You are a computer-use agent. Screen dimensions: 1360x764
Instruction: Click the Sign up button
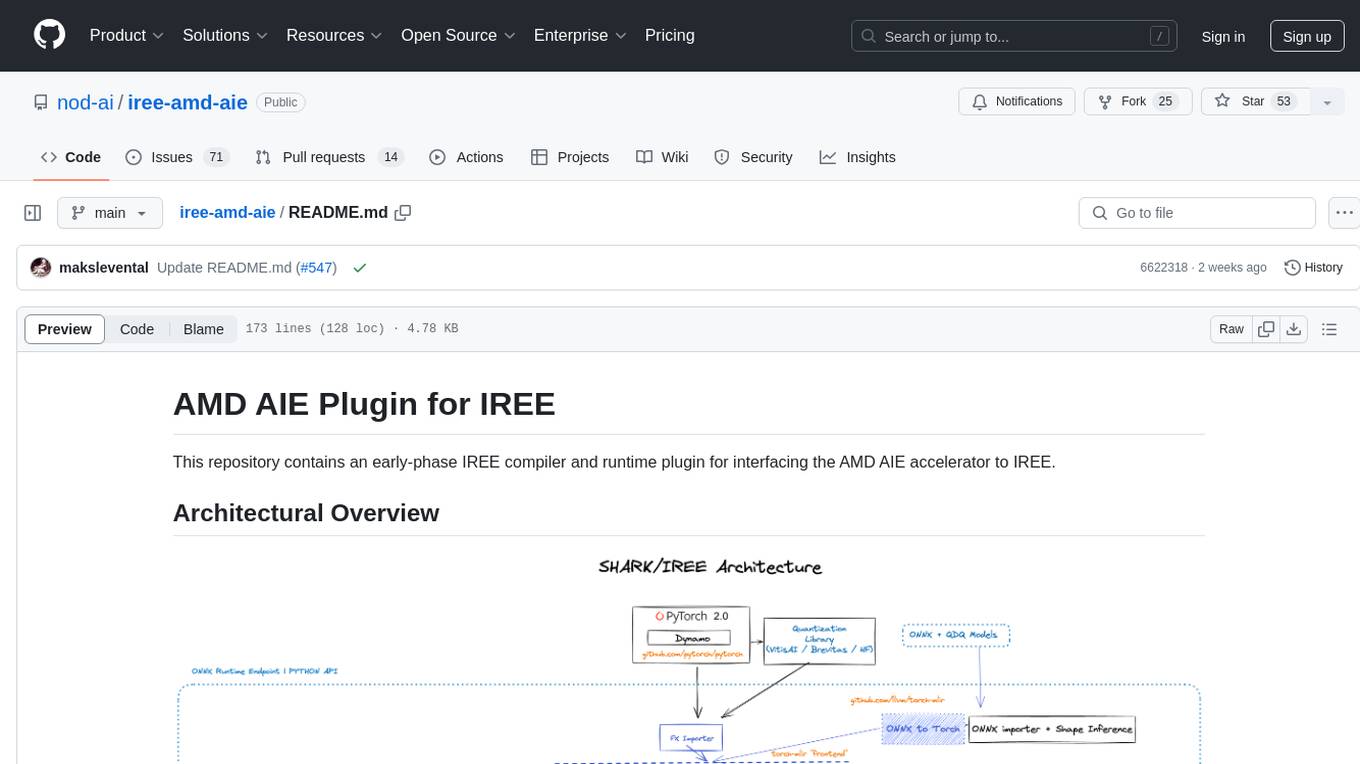click(x=1307, y=36)
